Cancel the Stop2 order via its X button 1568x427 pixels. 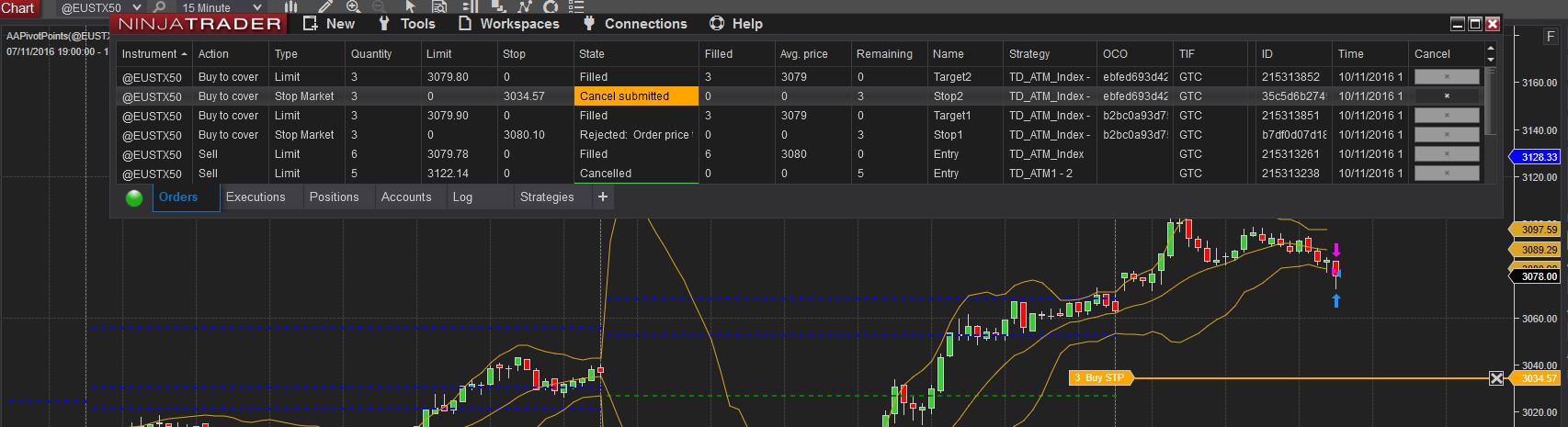pyautogui.click(x=1447, y=96)
